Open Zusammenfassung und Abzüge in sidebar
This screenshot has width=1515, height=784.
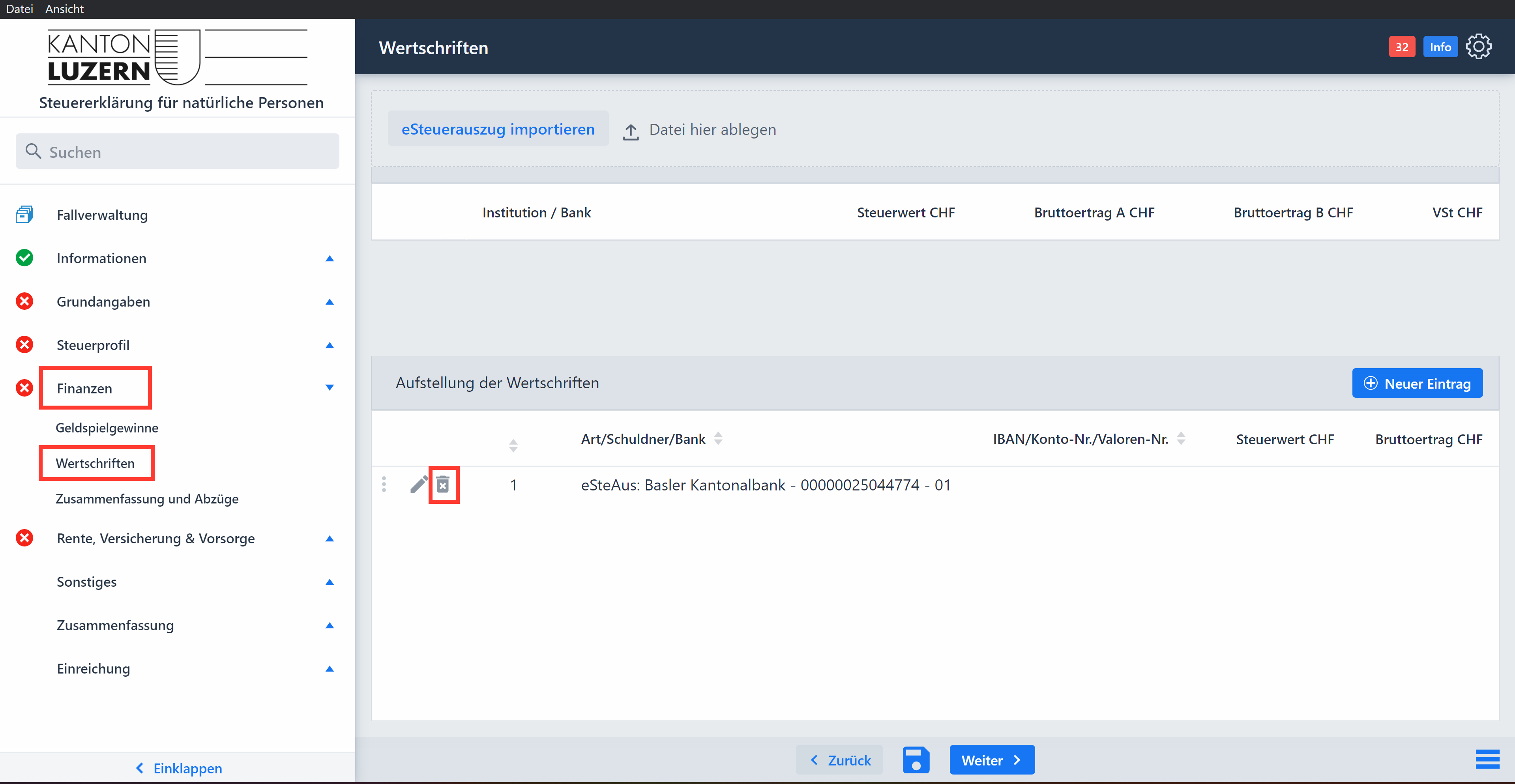(147, 499)
